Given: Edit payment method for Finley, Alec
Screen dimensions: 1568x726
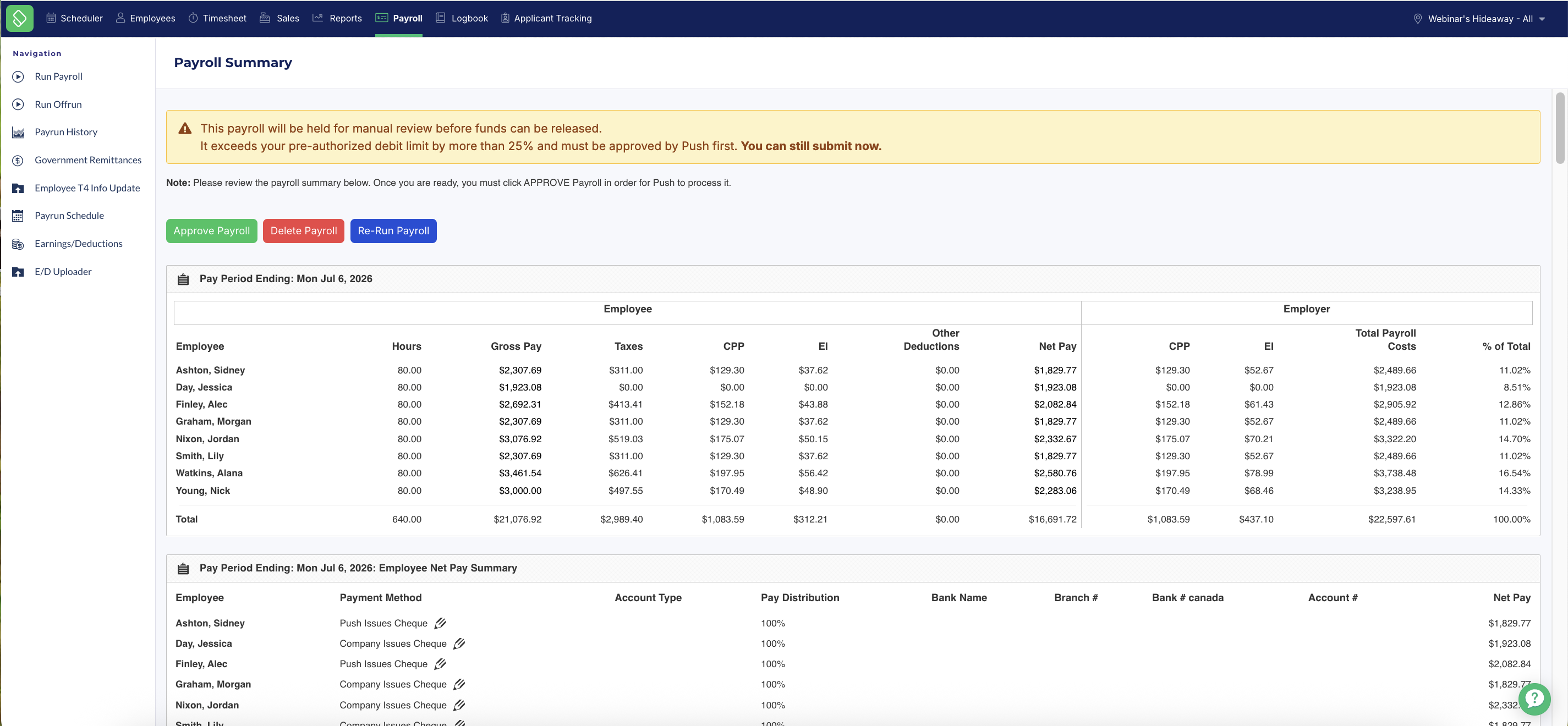Looking at the screenshot, I should click(440, 664).
